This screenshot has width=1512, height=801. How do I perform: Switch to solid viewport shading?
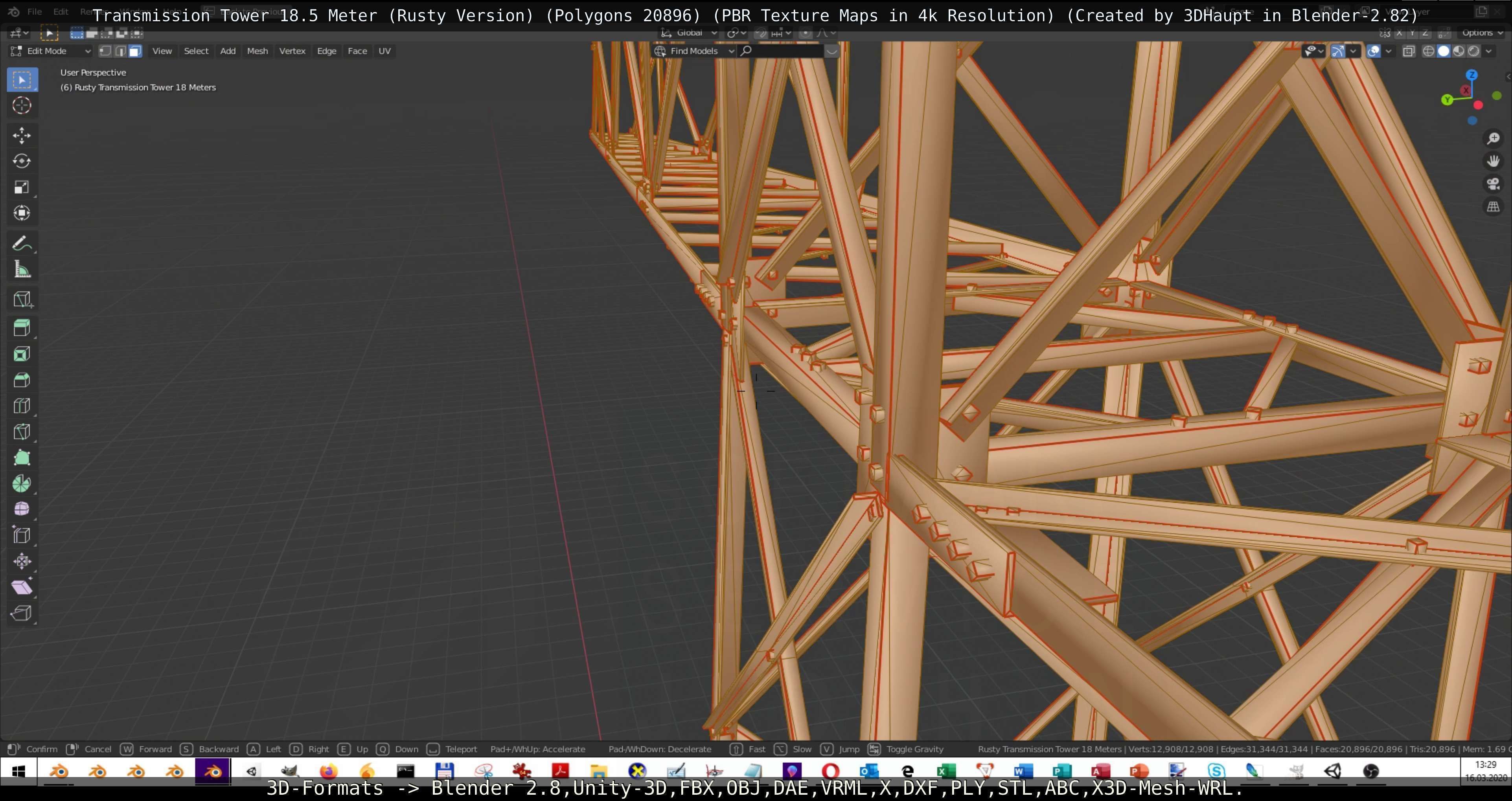tap(1443, 51)
